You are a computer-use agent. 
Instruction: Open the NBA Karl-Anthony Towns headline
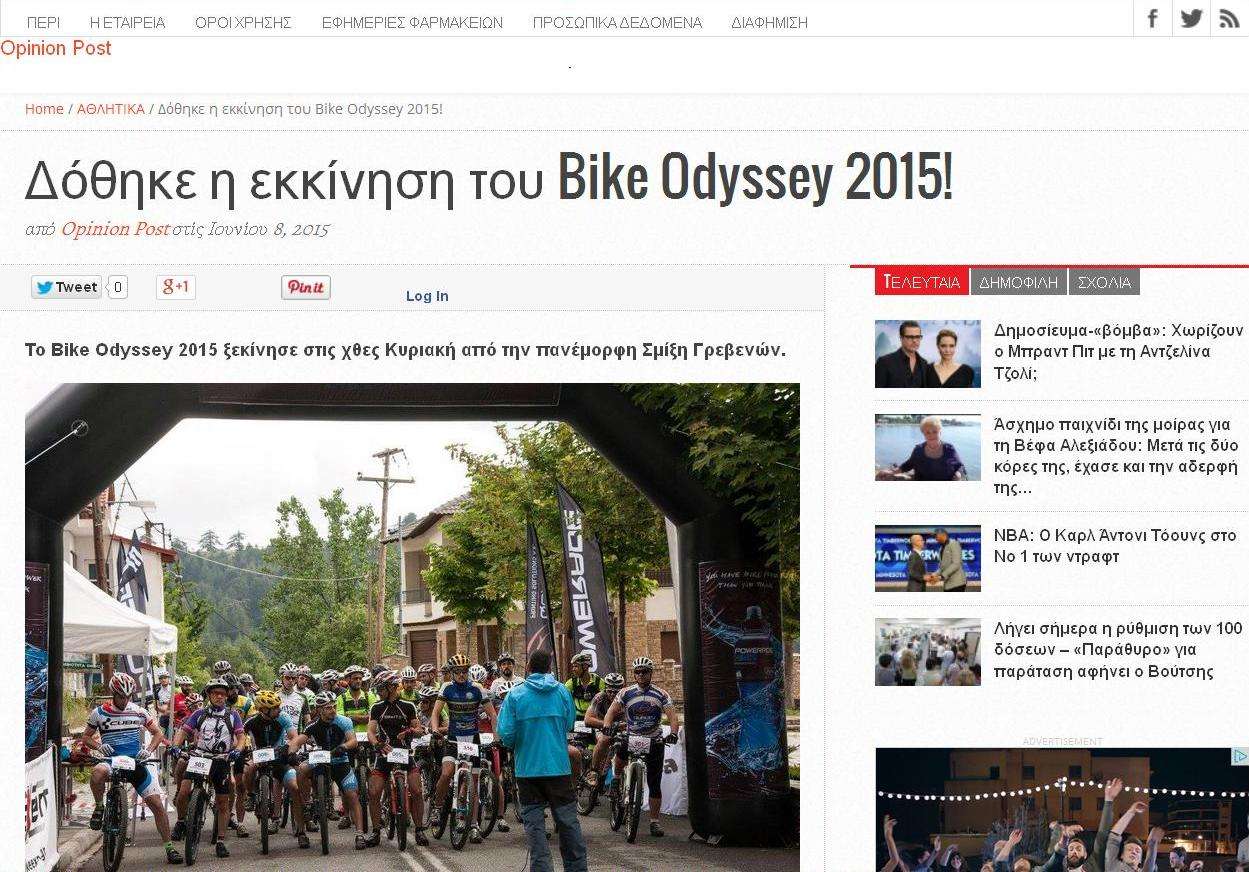coord(1115,546)
